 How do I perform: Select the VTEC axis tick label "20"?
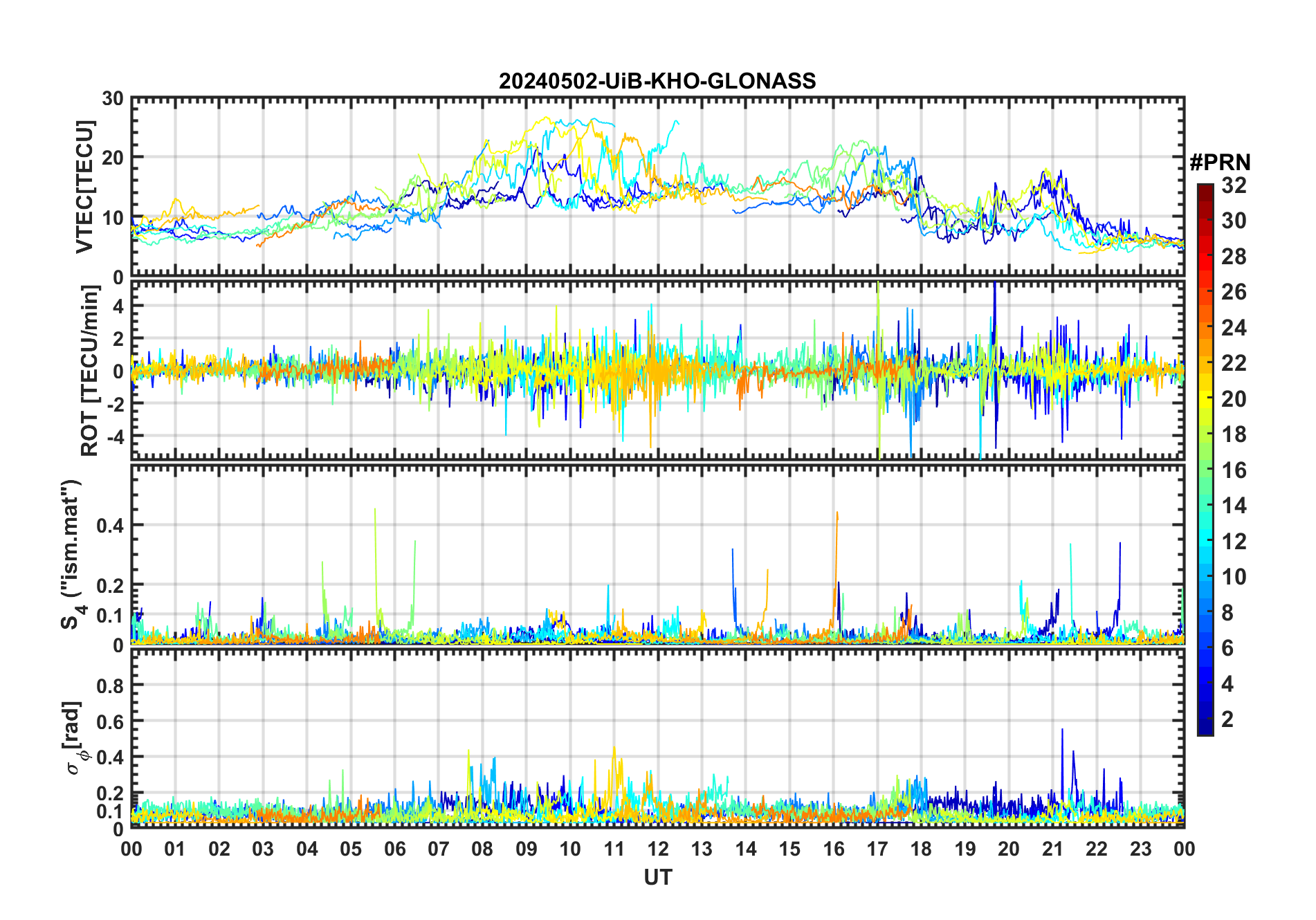112,158
